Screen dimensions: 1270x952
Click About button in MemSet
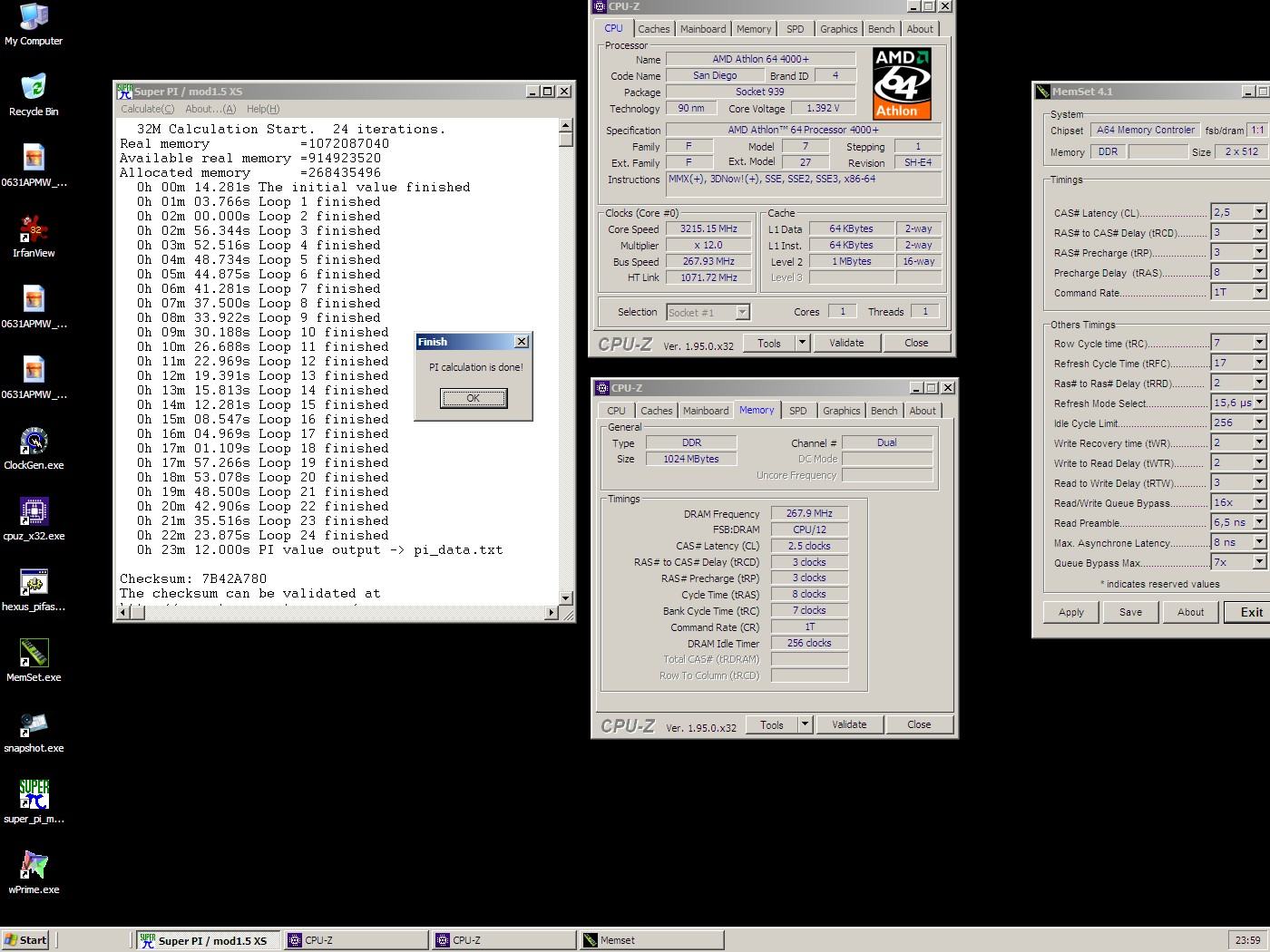pos(1190,612)
